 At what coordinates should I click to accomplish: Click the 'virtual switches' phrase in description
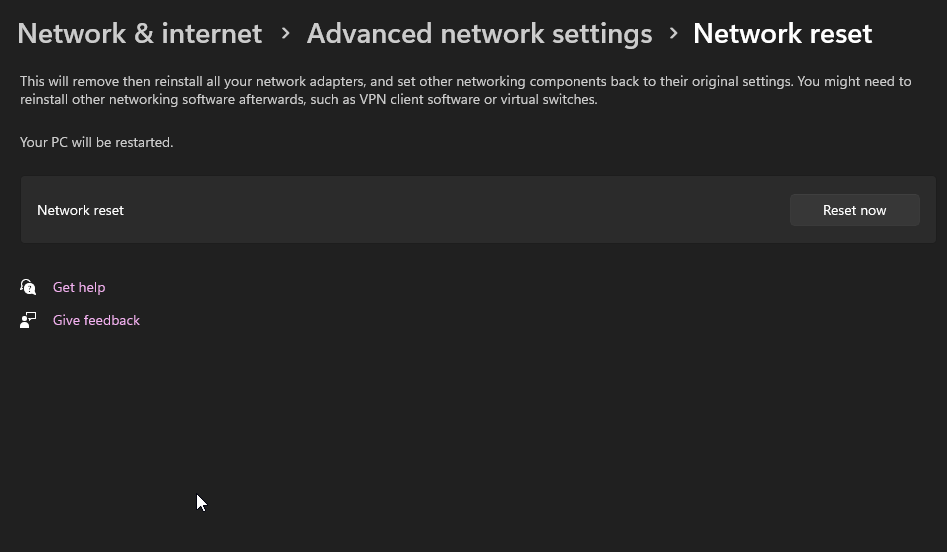point(548,100)
